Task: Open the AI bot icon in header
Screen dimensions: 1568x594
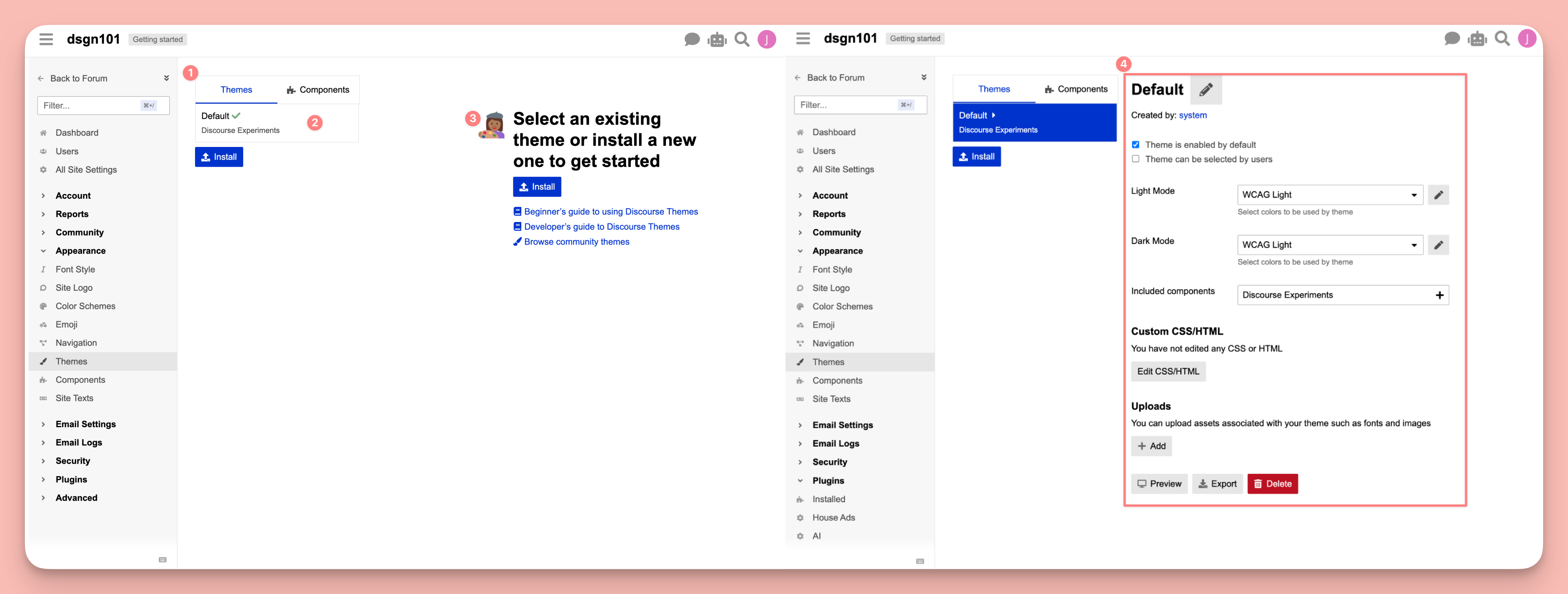Action: (716, 39)
